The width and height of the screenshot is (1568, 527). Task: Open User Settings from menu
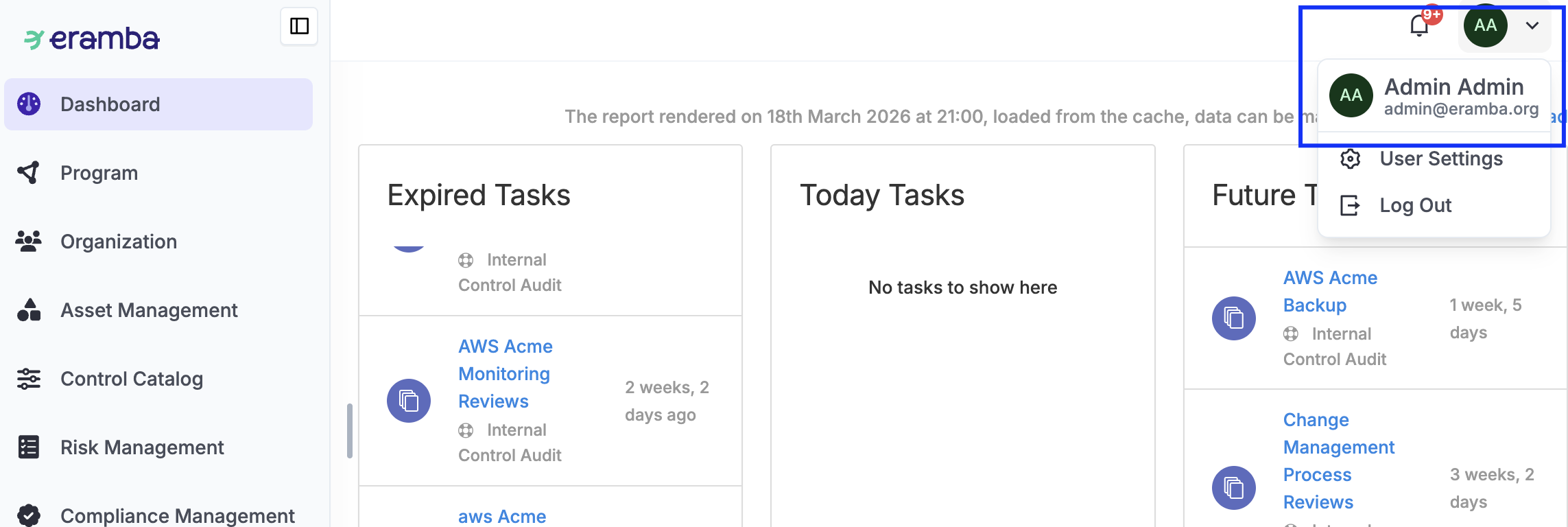click(1440, 159)
